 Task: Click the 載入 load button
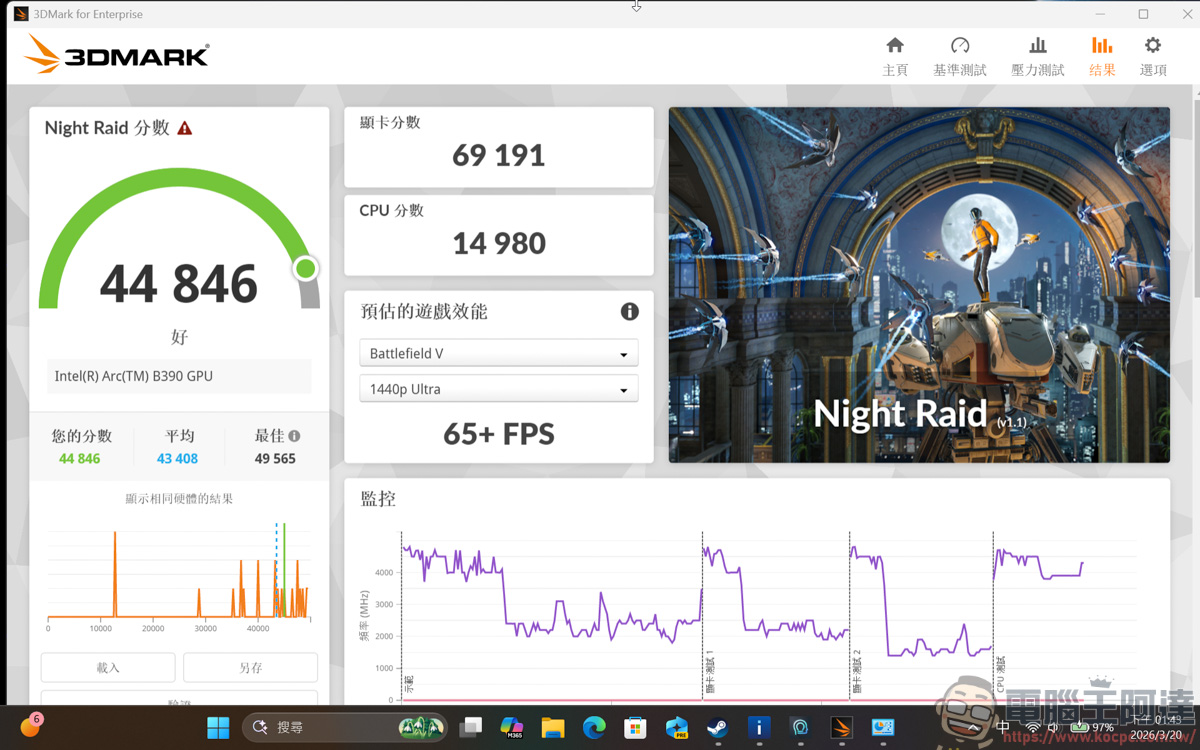[x=107, y=667]
